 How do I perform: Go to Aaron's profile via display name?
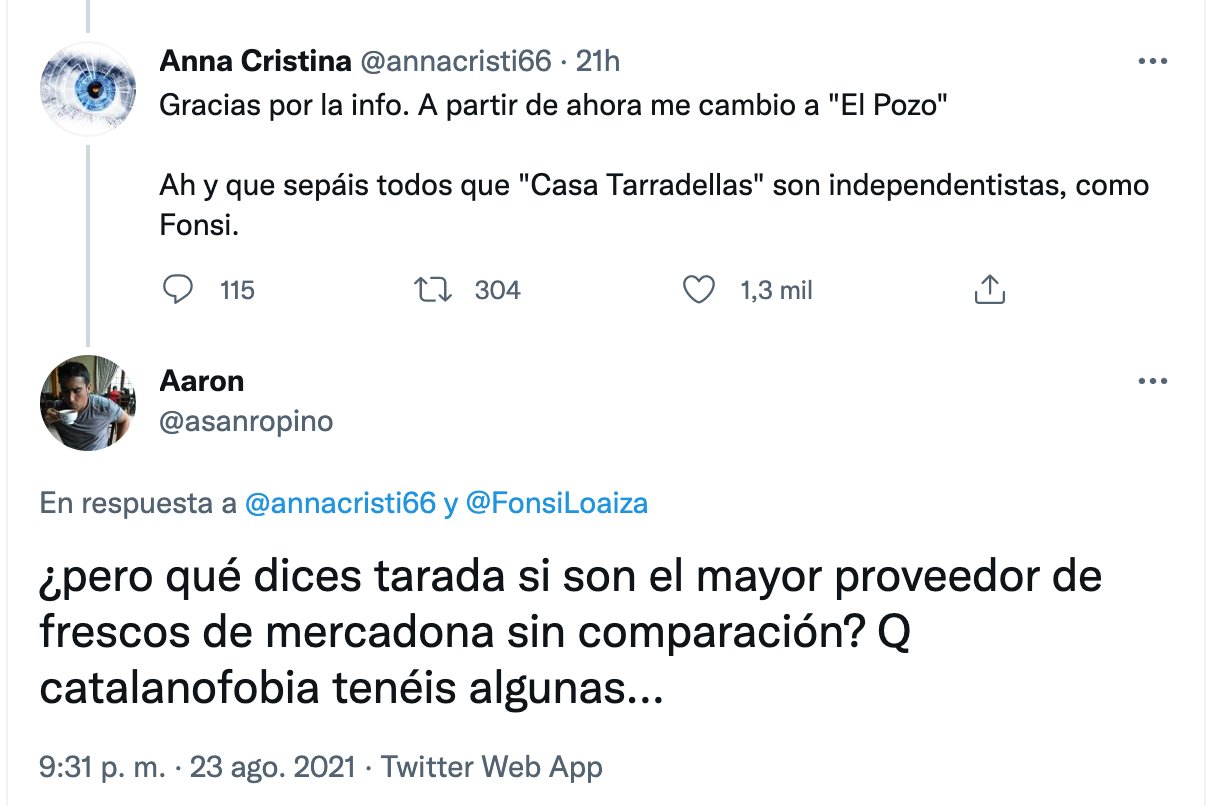click(202, 381)
